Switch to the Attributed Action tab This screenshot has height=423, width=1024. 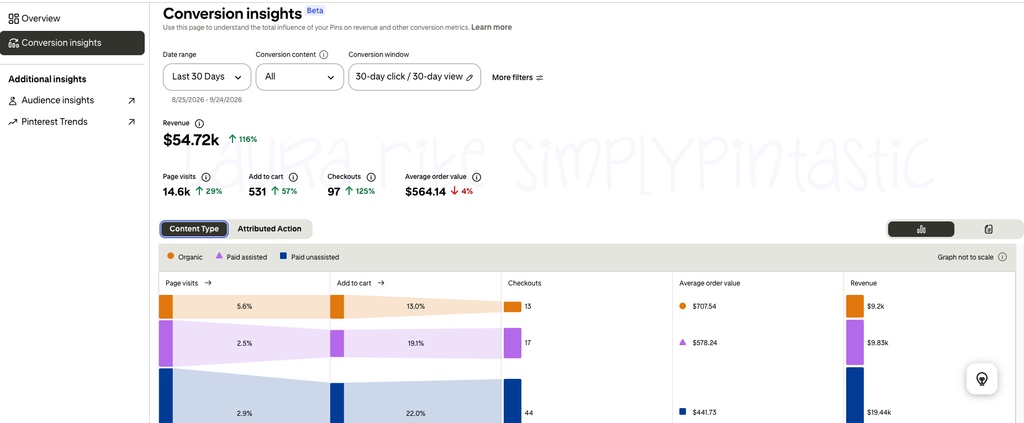tap(269, 229)
